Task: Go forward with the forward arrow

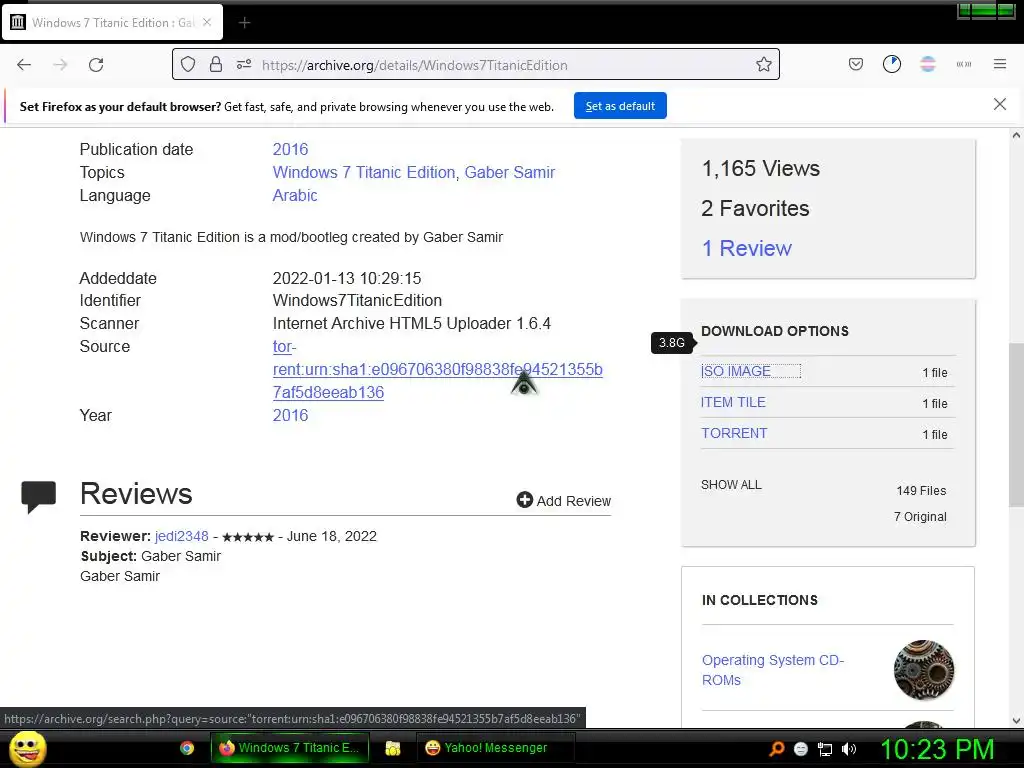Action: 60,65
